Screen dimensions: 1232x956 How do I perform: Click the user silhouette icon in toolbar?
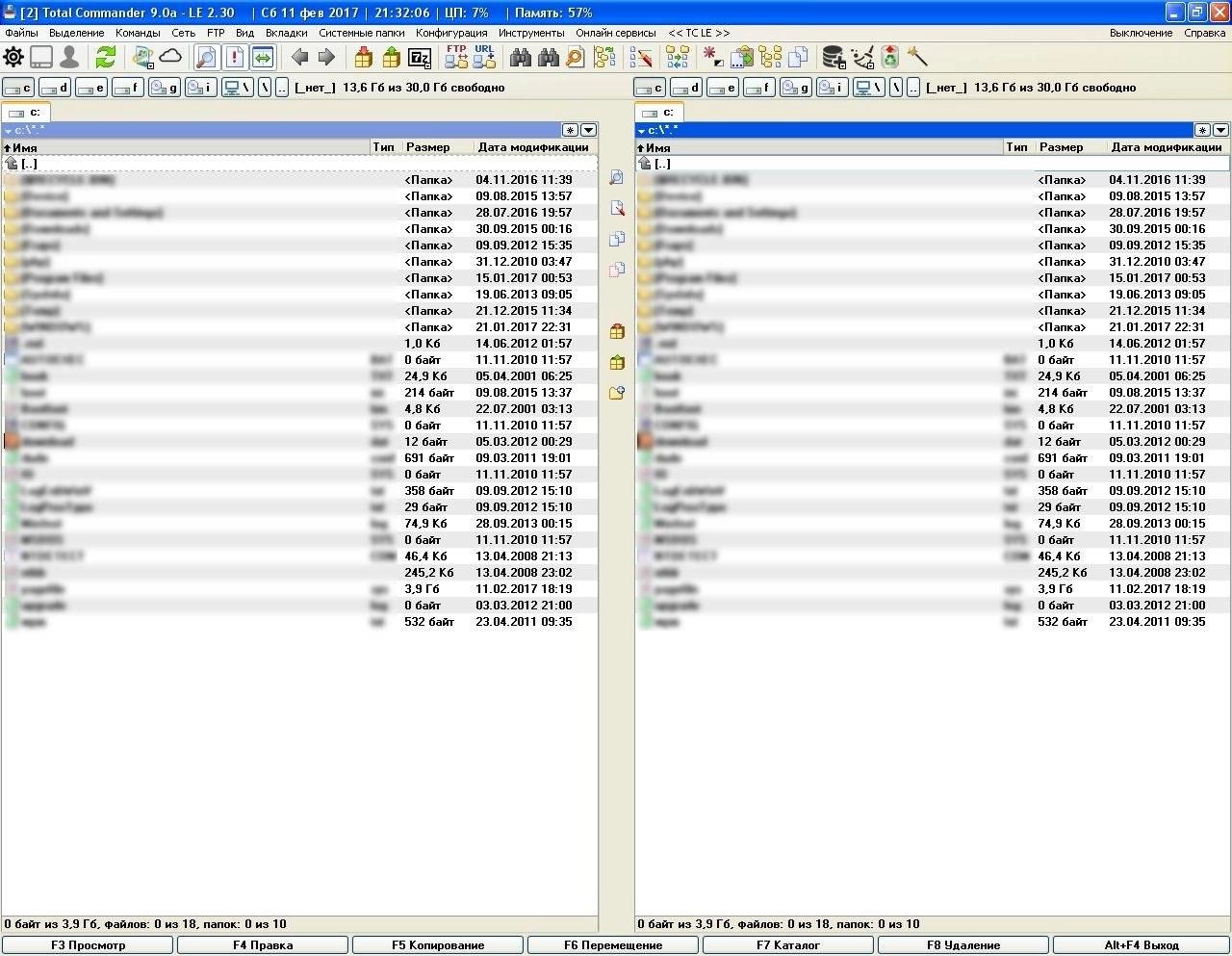[69, 57]
